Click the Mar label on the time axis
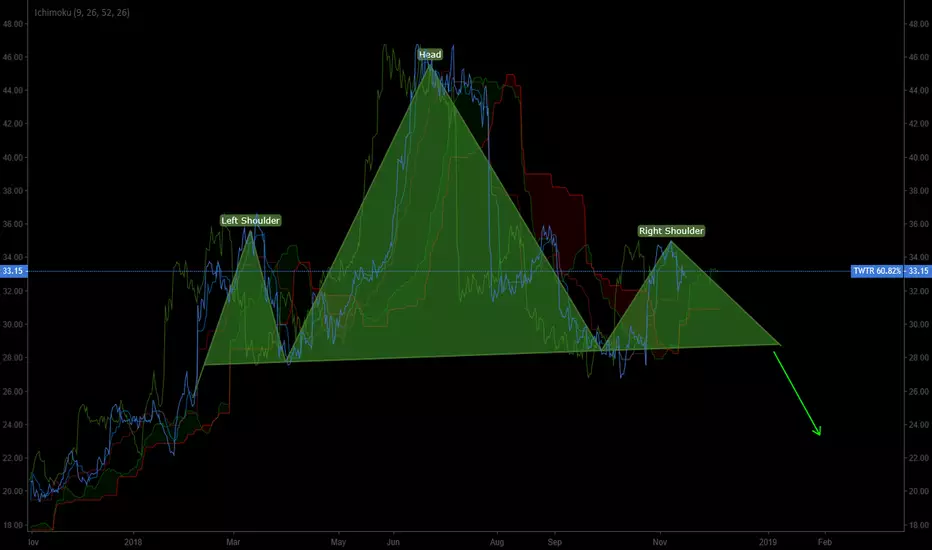 pos(233,542)
